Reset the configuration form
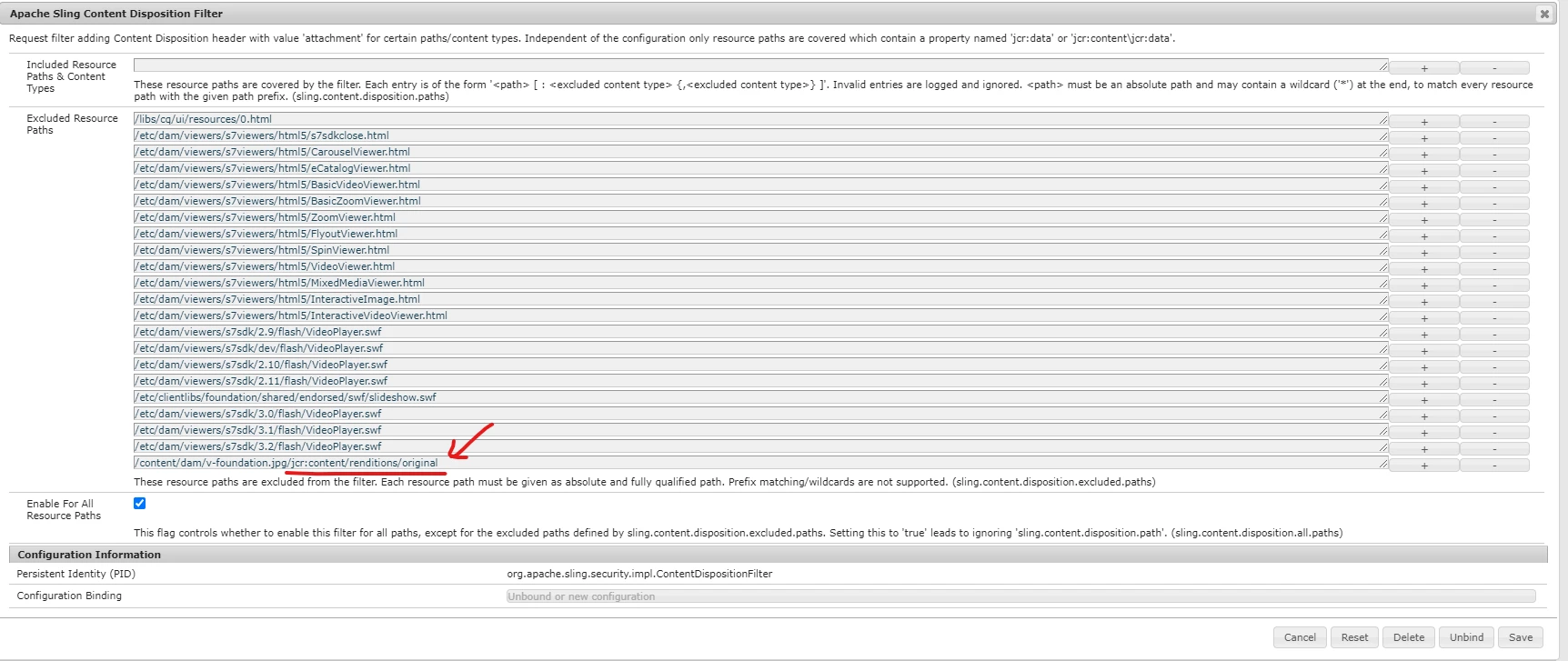This screenshot has width=1568, height=661. (1354, 637)
